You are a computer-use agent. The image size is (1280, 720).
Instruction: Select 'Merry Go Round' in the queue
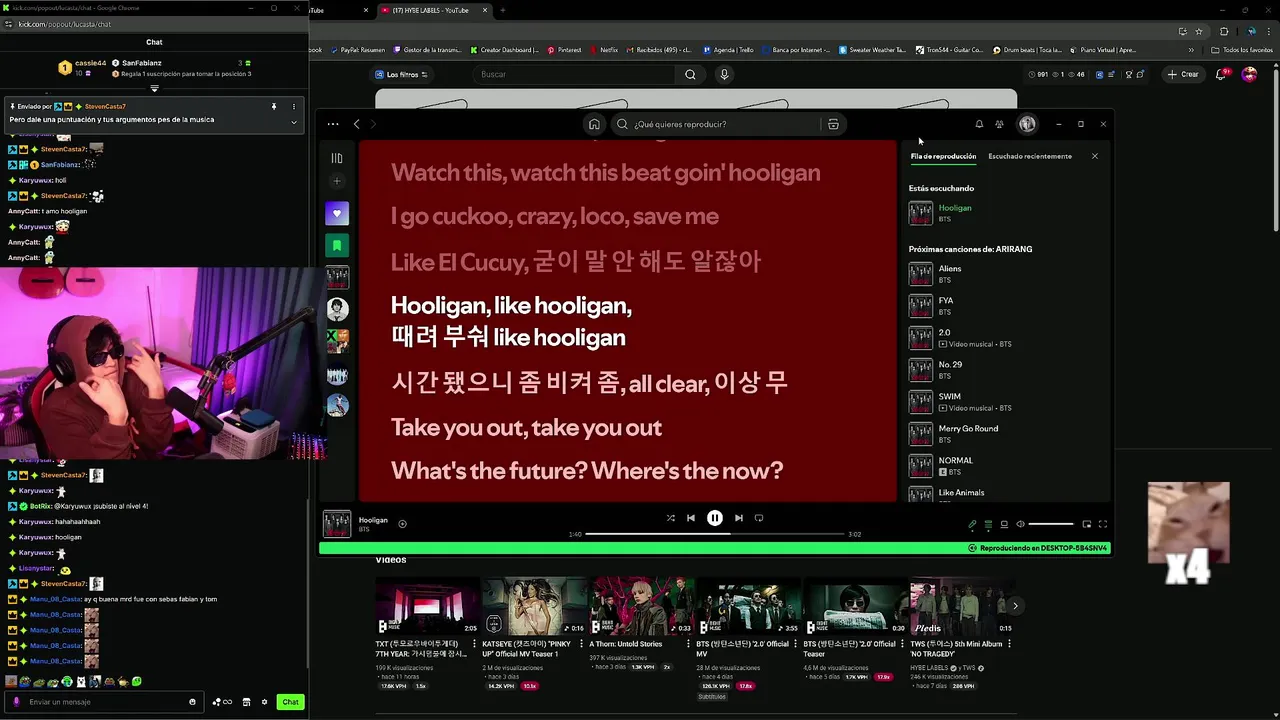click(x=1005, y=434)
